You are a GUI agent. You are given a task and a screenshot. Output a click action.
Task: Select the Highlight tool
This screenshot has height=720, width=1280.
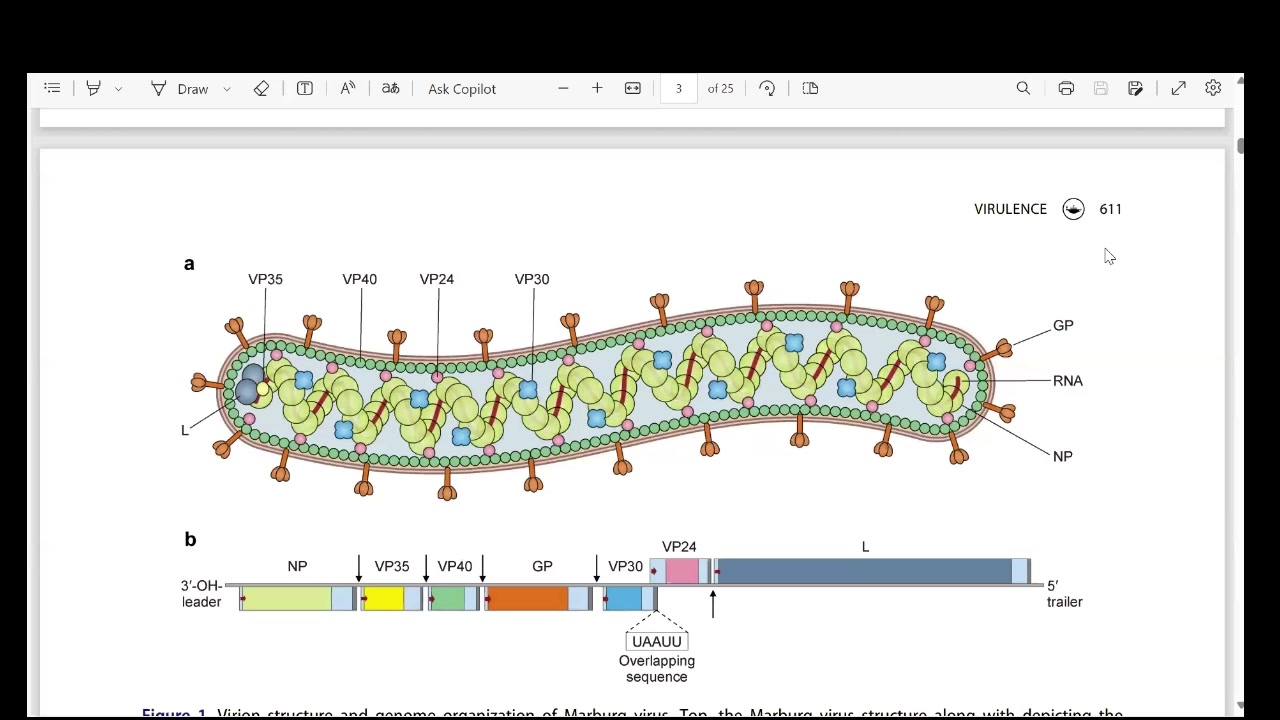point(93,89)
